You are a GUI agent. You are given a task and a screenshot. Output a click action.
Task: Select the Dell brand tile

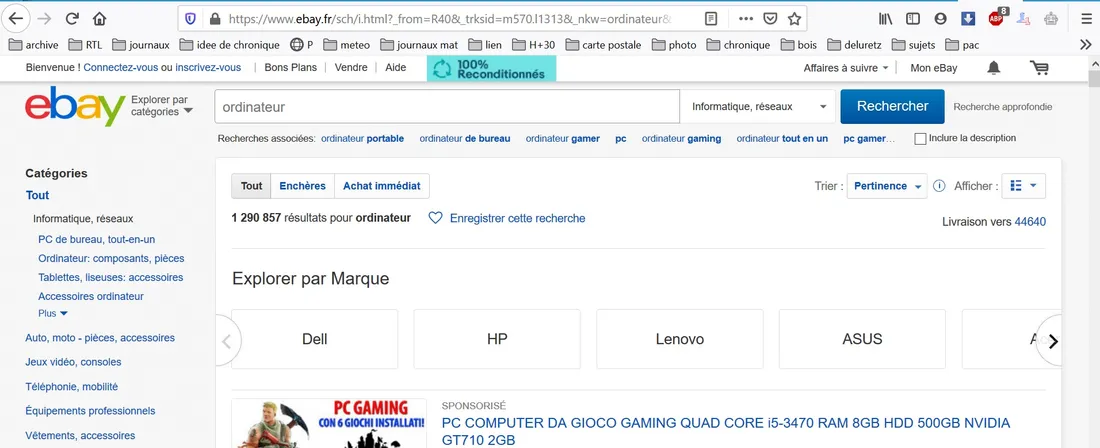pos(314,339)
